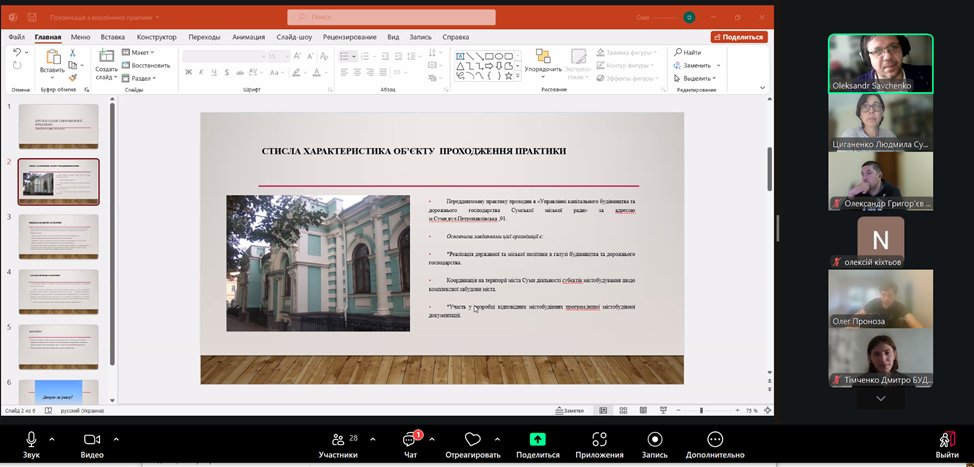Click the Вставить paste clipboard icon
This screenshot has width=974, height=467.
[52, 57]
